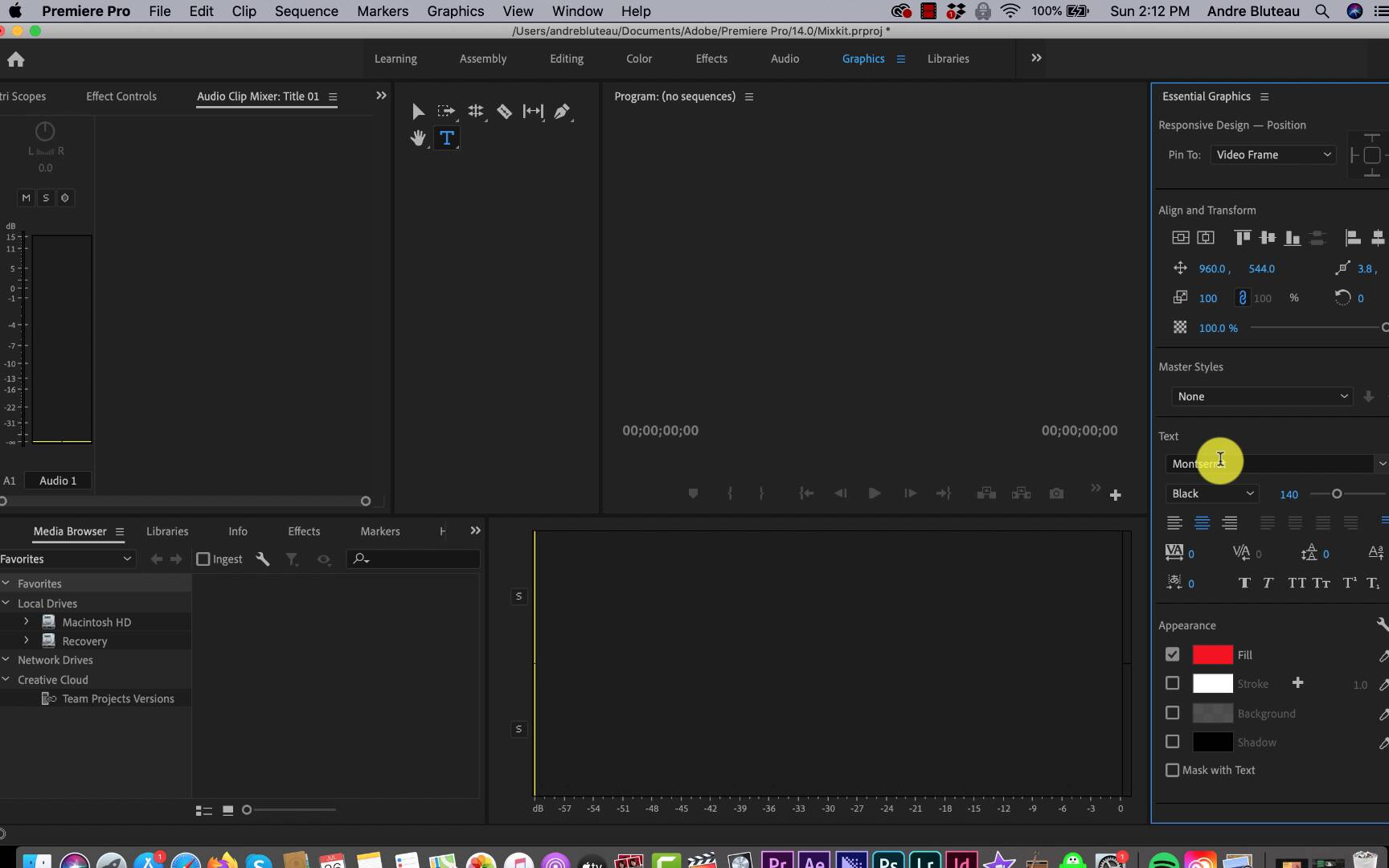The image size is (1389, 868).
Task: Click Stroke white color swatch
Action: click(1212, 683)
